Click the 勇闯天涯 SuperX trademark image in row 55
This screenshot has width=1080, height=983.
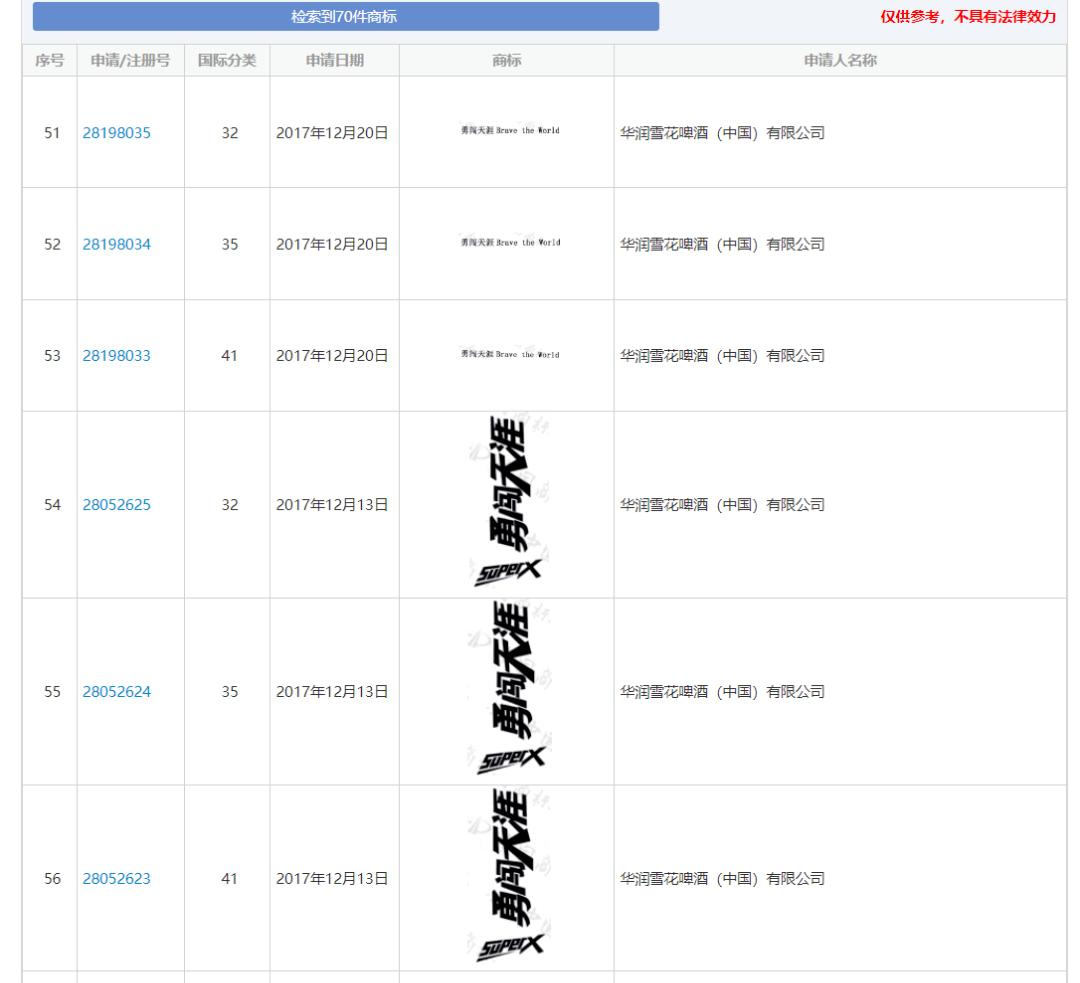[x=508, y=689]
